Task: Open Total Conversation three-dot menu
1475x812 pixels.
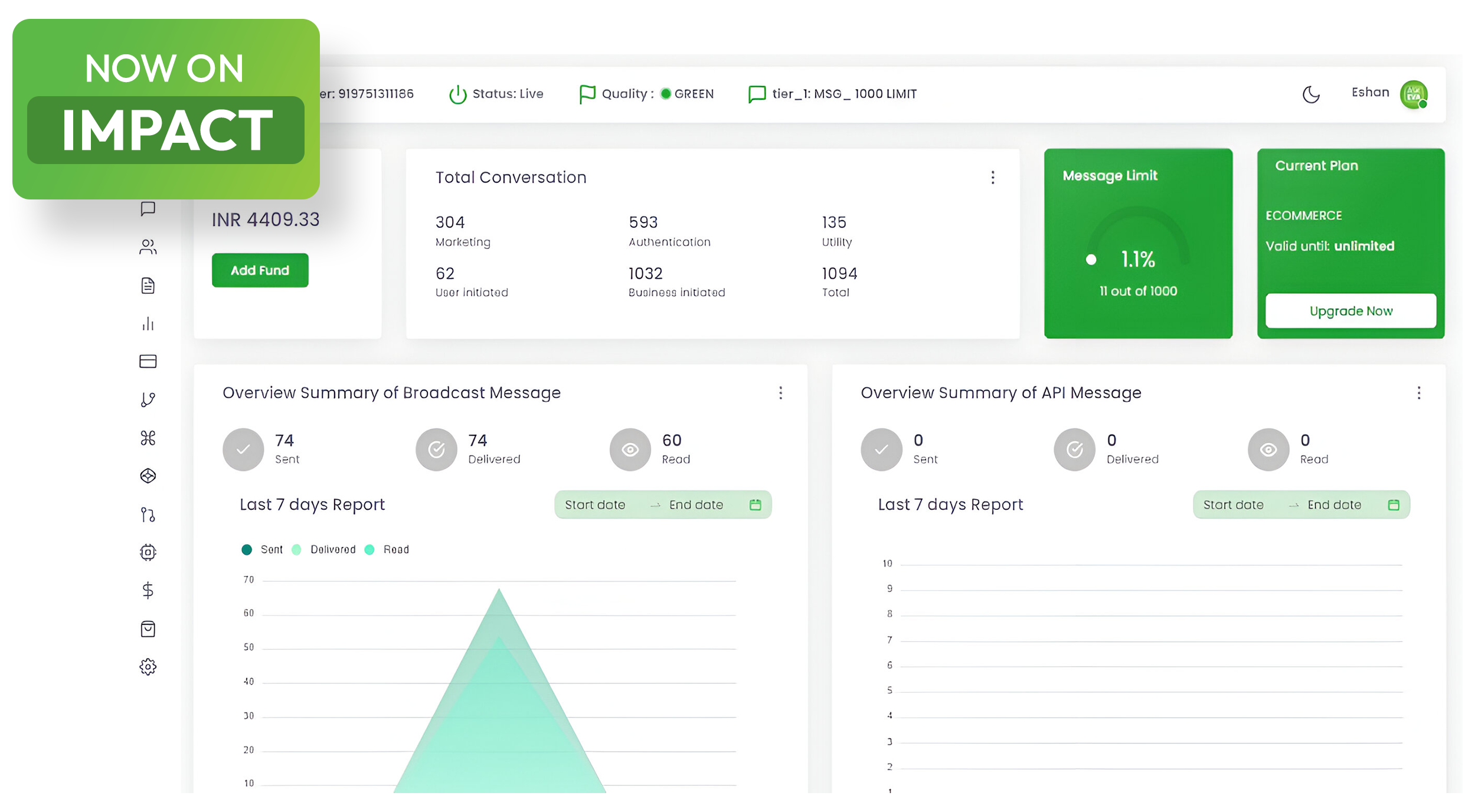Action: 993,178
